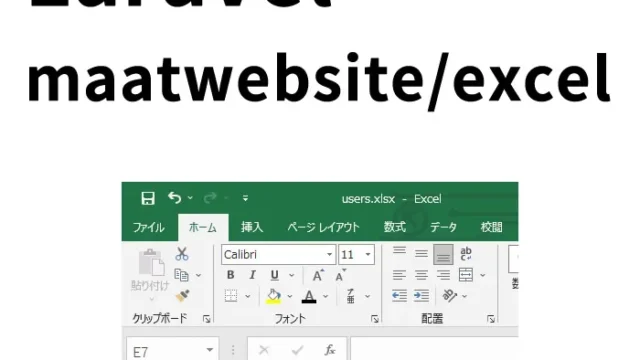Expand the Calibri font name dropdown
This screenshot has height=360, width=640.
pos(329,255)
